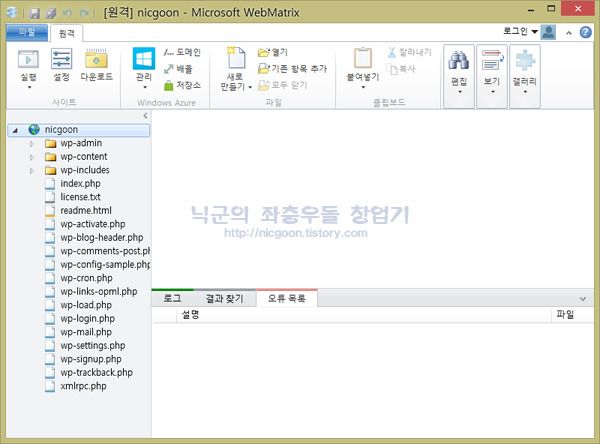This screenshot has height=444, width=600.
Task: Sort by the 설명 column header
Action: (x=364, y=315)
